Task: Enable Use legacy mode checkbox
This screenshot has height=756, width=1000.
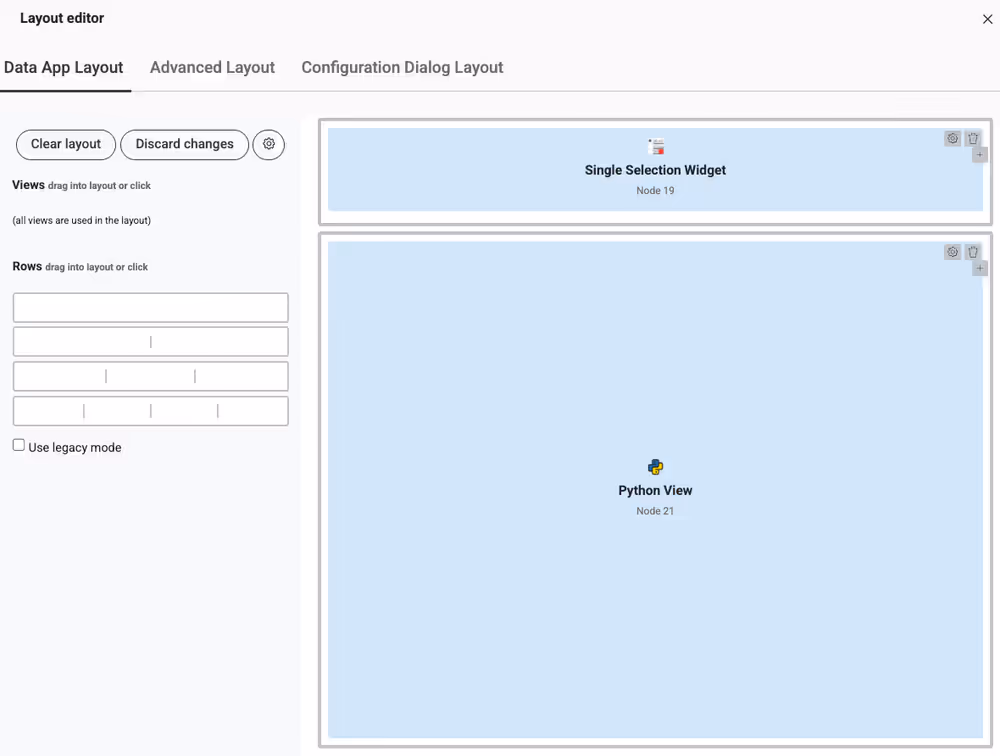Action: click(x=19, y=445)
